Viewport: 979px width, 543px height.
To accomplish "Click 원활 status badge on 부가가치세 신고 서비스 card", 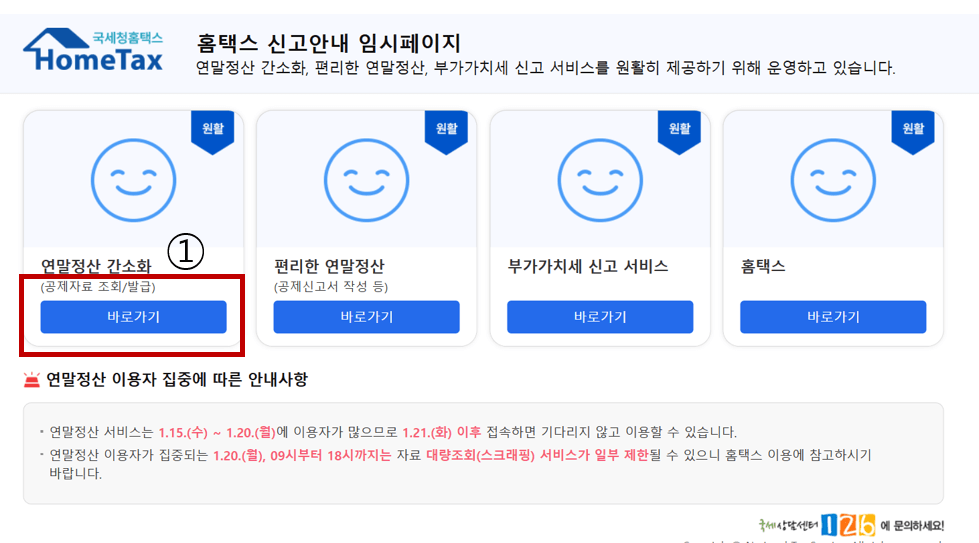I will [679, 132].
